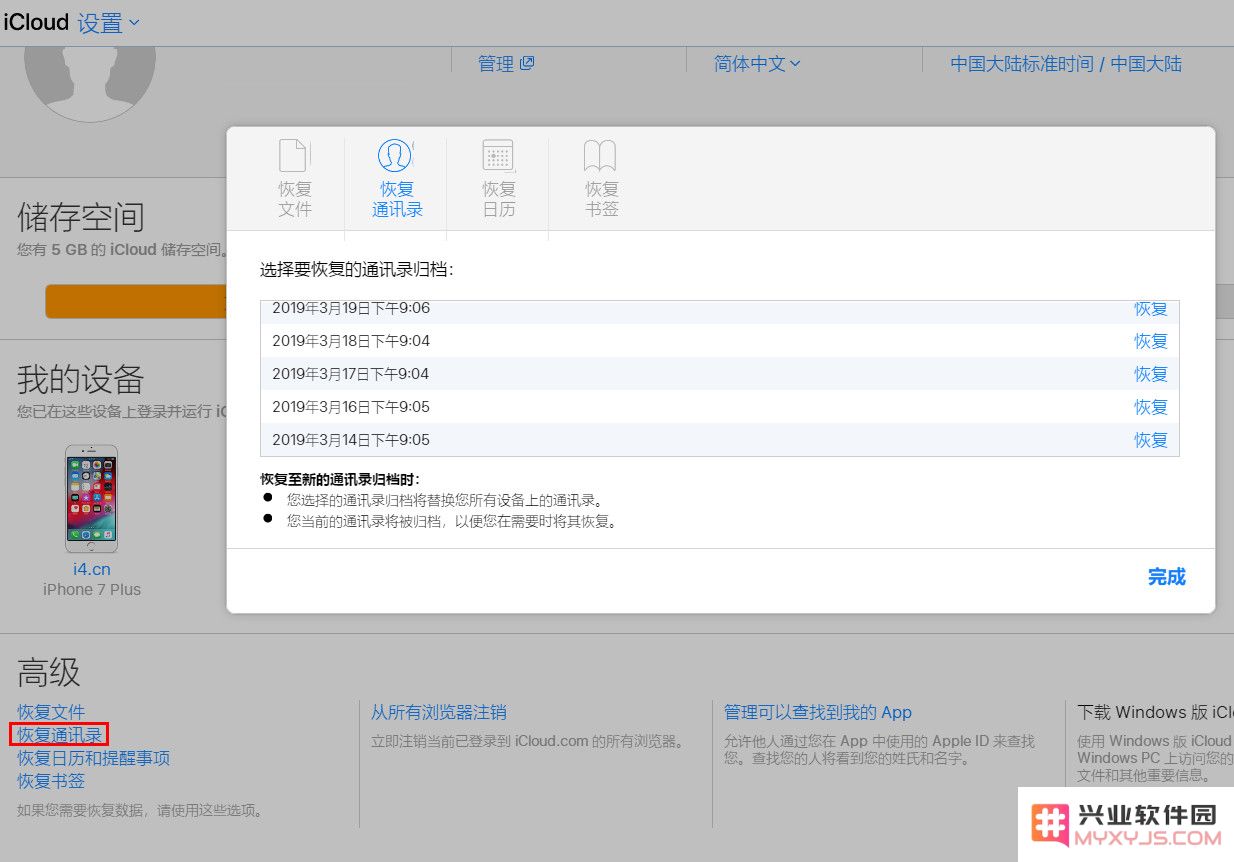
Task: Click the iCloud title text
Action: 36,22
